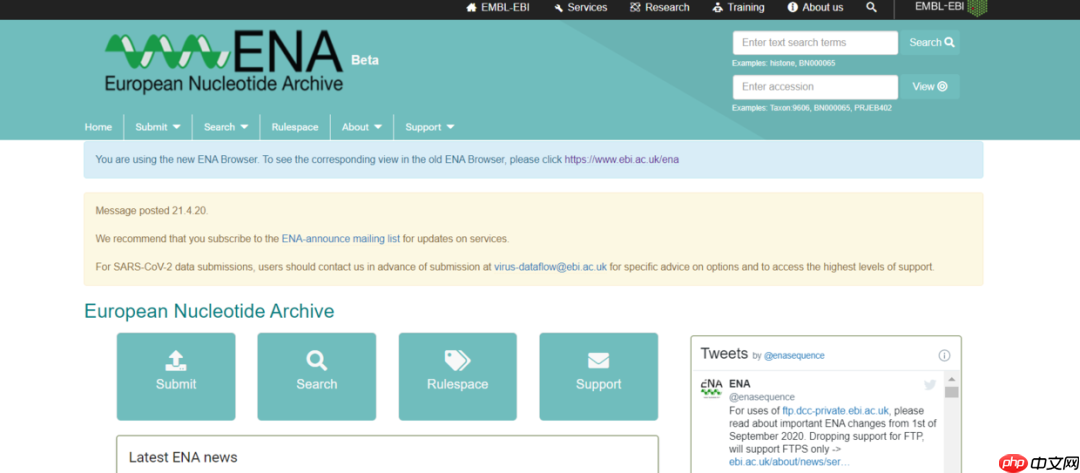Click the Twitter bird icon in tweet
Screen dimensions: 1080x473
[930, 385]
